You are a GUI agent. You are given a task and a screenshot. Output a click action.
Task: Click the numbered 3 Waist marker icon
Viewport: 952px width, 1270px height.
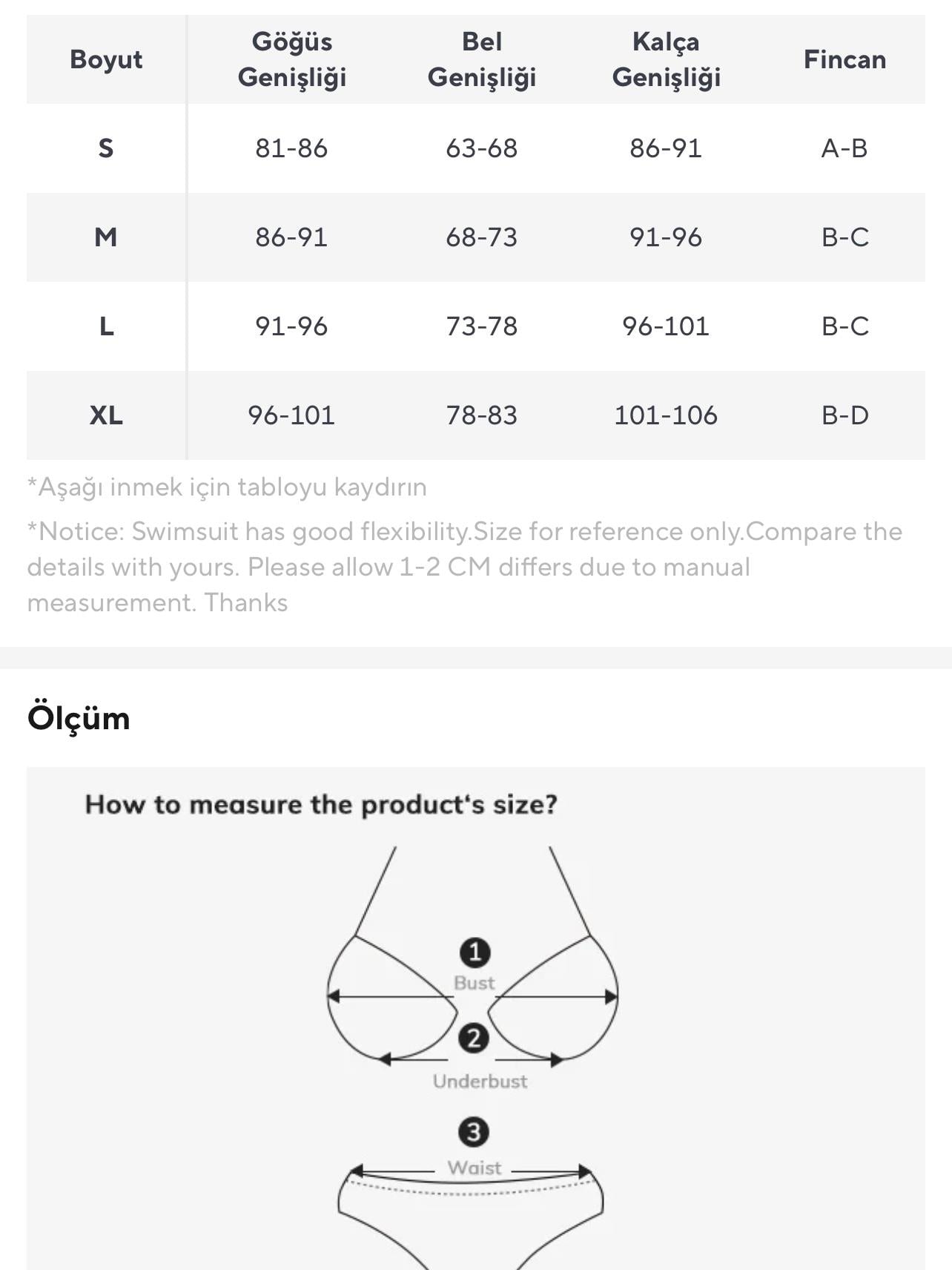click(474, 1132)
